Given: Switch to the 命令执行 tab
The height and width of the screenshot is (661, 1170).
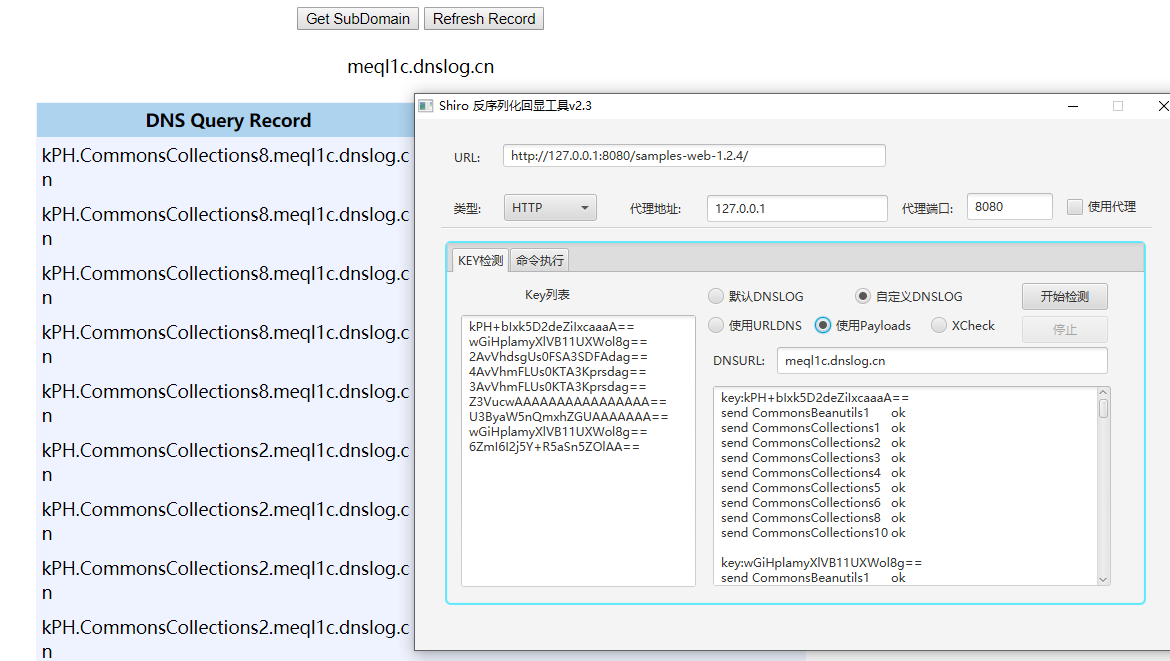Looking at the screenshot, I should pos(539,260).
